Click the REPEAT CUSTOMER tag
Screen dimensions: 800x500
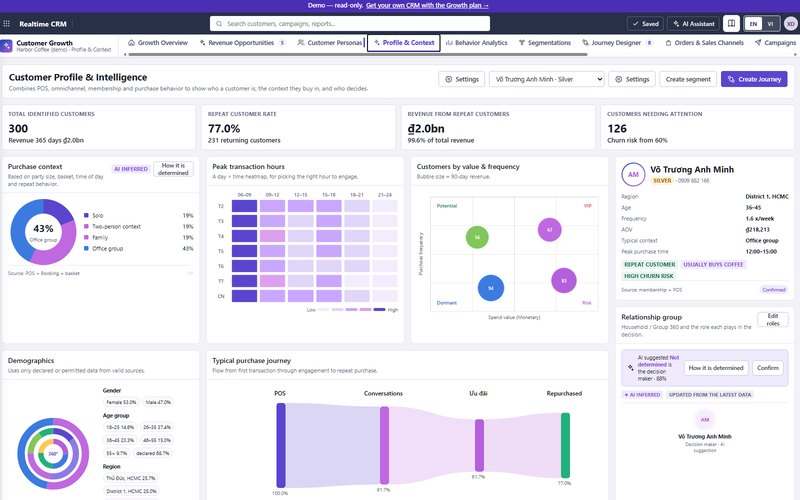tap(649, 264)
